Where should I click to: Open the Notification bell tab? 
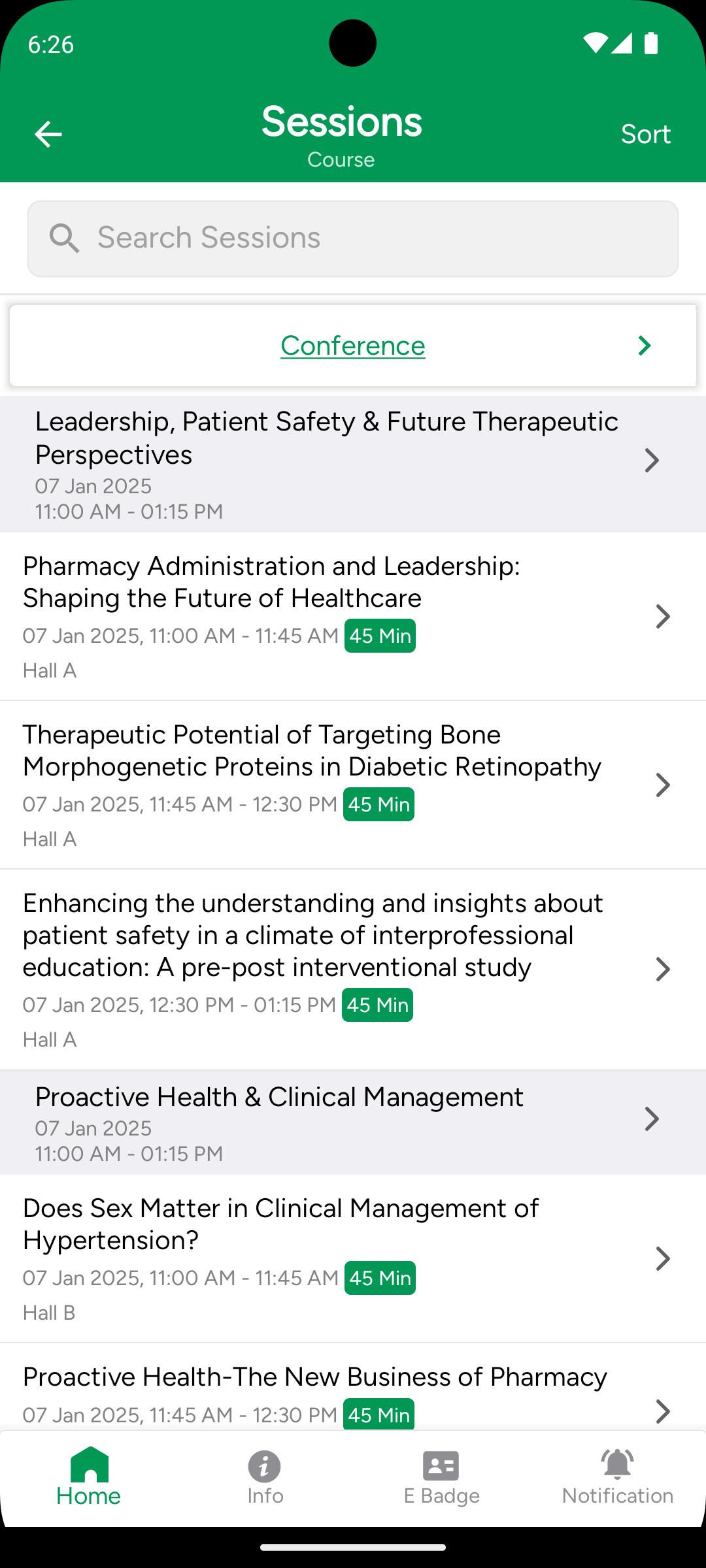click(x=618, y=1465)
